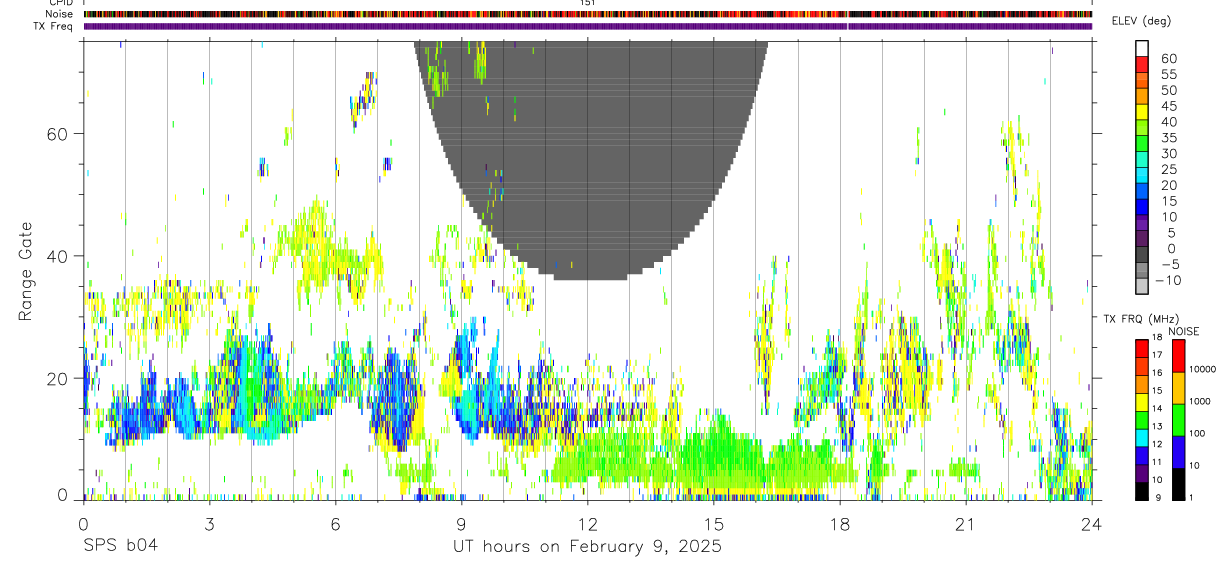Click x-axis tick label '9'
This screenshot has width=1228, height=567.
click(461, 523)
